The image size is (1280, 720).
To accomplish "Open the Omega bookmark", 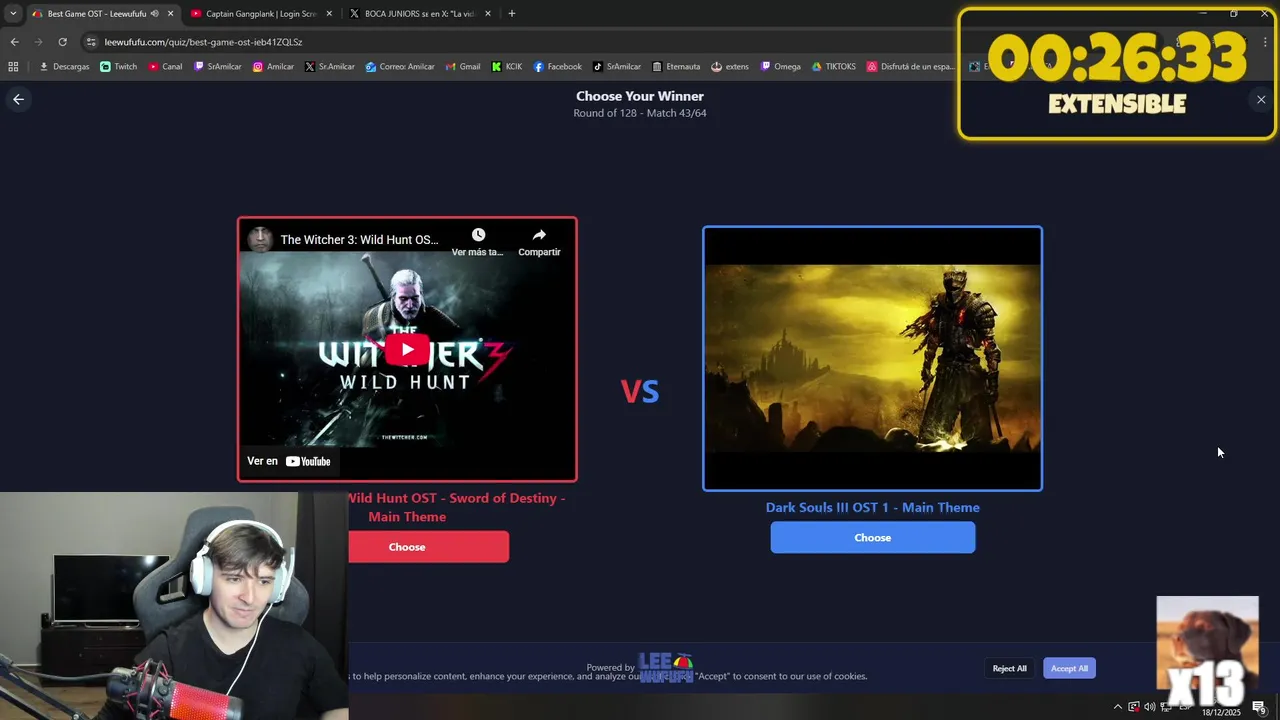I will [x=781, y=67].
